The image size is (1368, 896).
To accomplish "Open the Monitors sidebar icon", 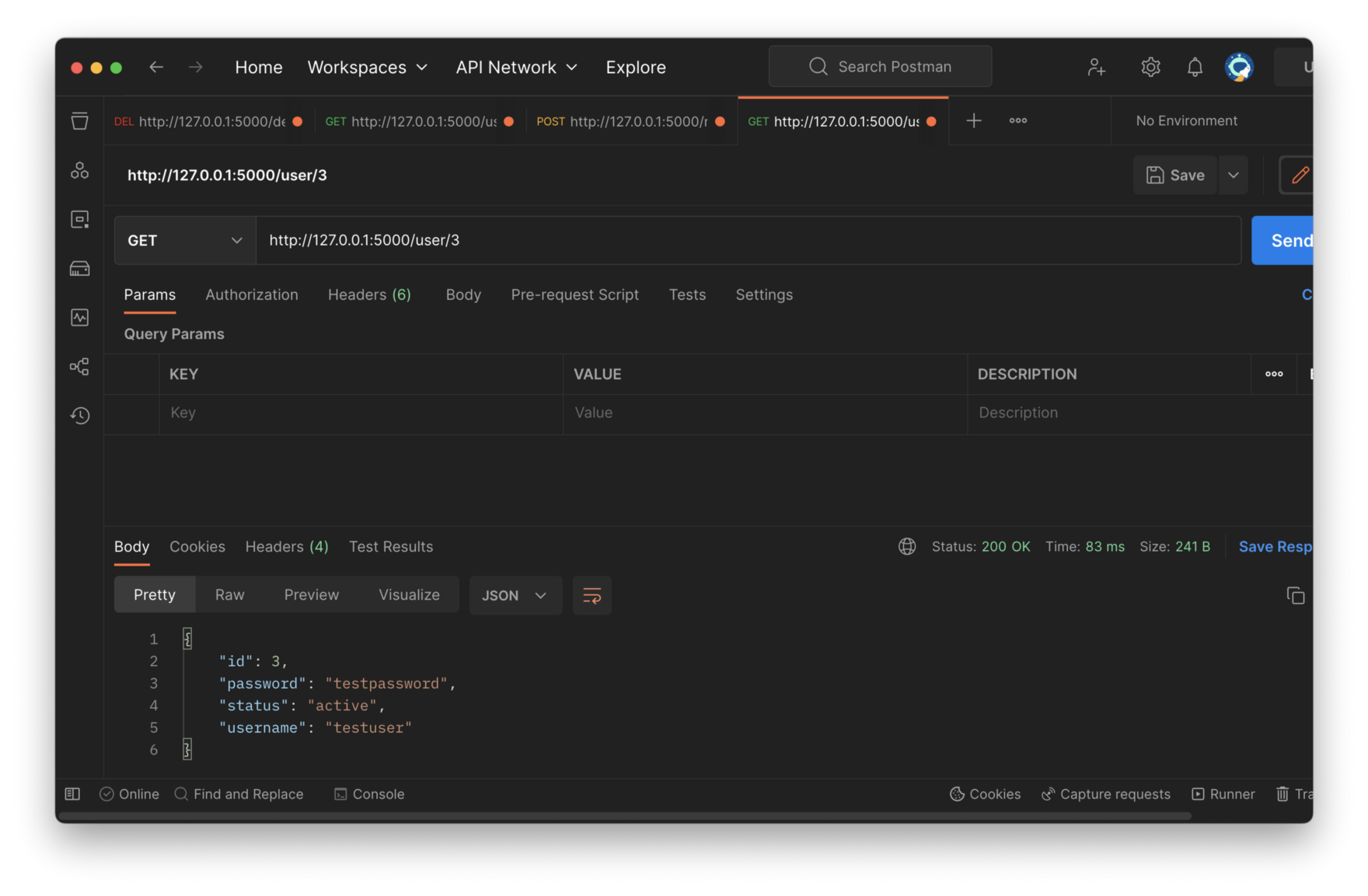I will pos(79,318).
